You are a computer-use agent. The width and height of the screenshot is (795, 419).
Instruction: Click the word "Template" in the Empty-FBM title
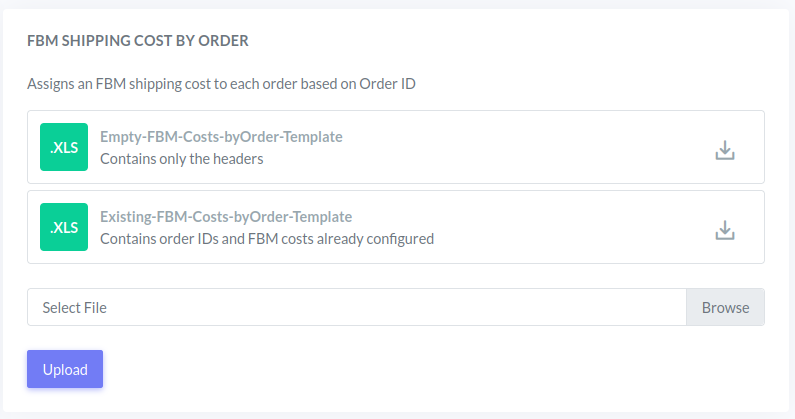click(x=312, y=136)
